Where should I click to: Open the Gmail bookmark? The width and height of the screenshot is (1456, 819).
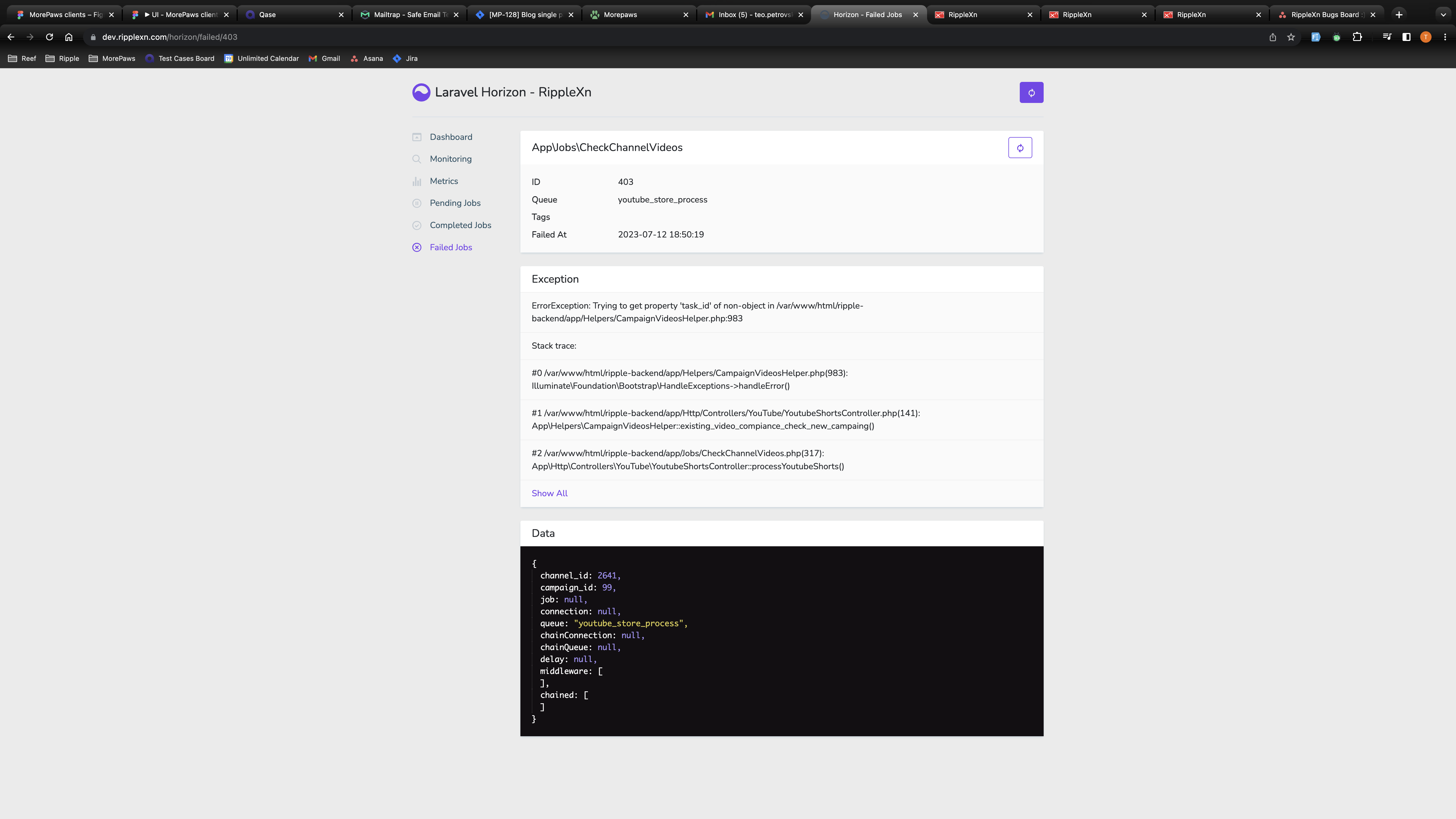tap(324, 58)
